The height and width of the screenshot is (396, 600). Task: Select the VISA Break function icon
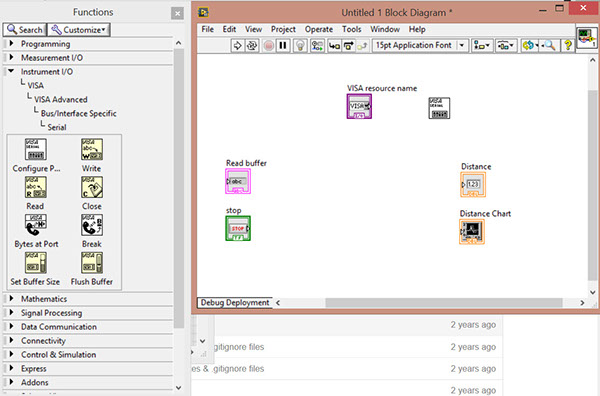pyautogui.click(x=91, y=225)
